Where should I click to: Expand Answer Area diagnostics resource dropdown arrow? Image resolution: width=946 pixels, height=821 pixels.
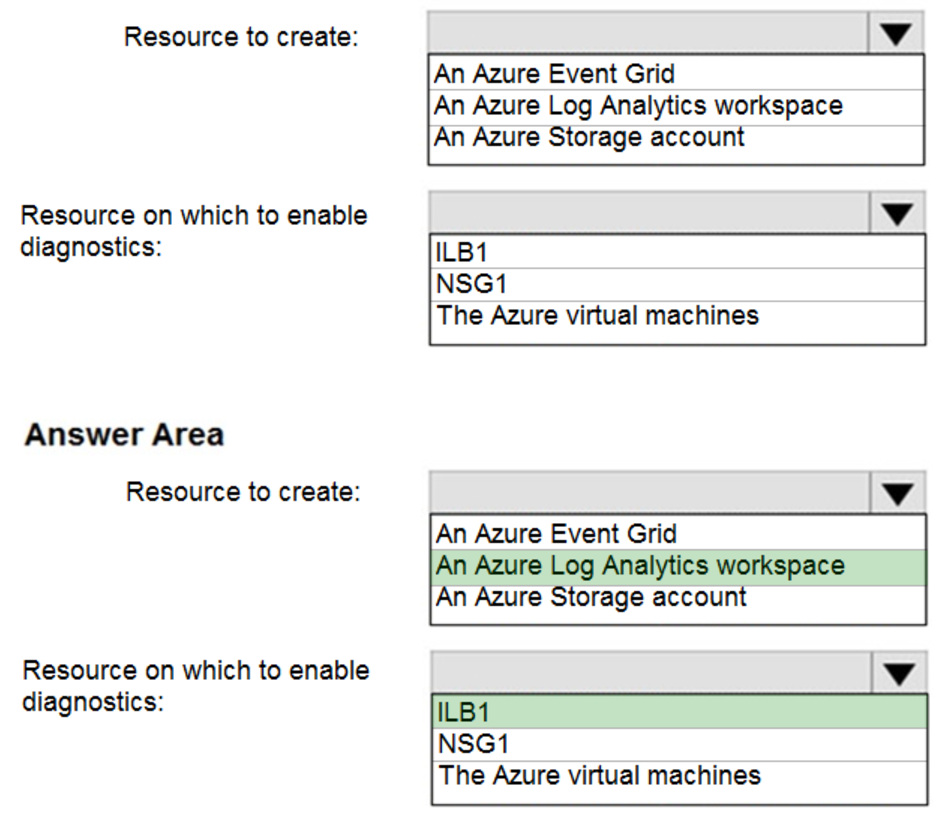(899, 673)
